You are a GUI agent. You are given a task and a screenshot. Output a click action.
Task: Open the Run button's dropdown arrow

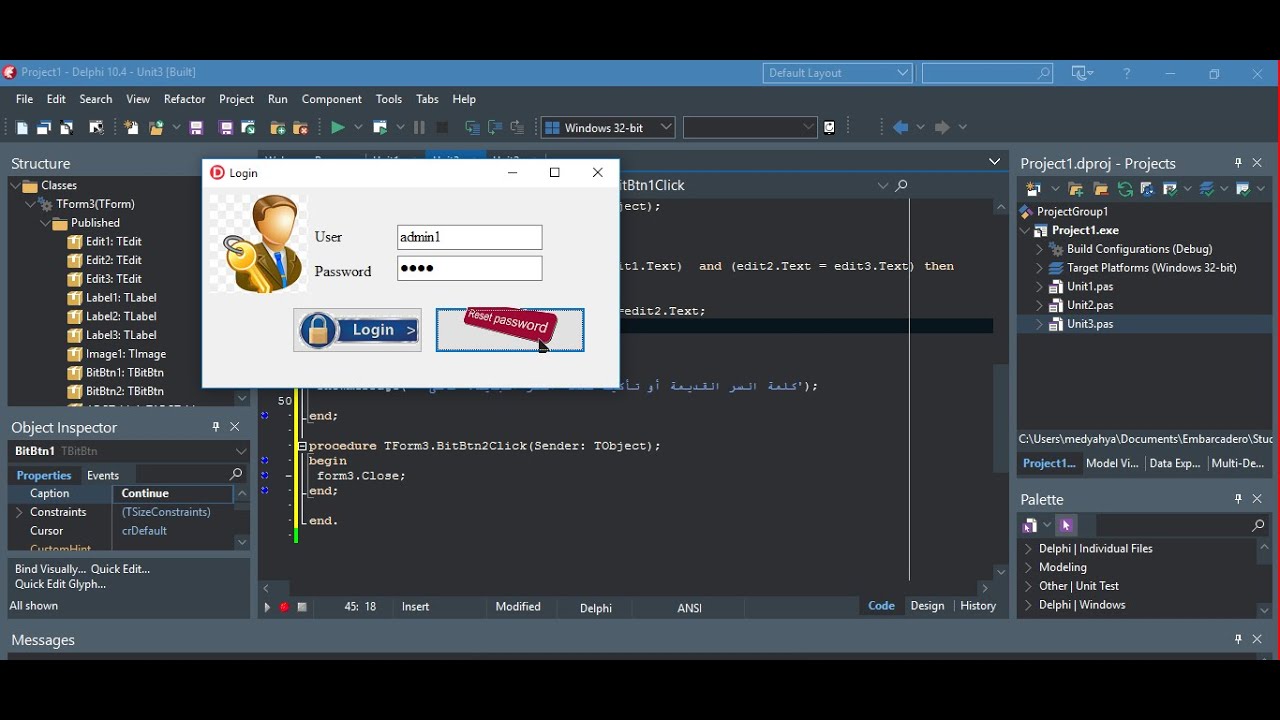tap(359, 128)
